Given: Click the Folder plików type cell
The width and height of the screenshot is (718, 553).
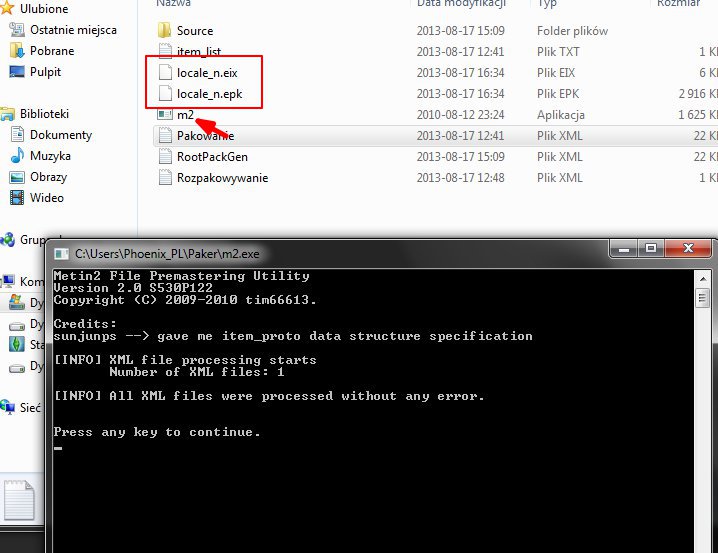Looking at the screenshot, I should [572, 31].
